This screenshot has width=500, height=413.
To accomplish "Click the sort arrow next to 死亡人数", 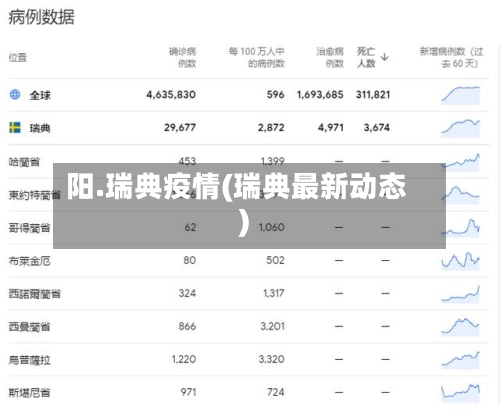I will 384,57.
